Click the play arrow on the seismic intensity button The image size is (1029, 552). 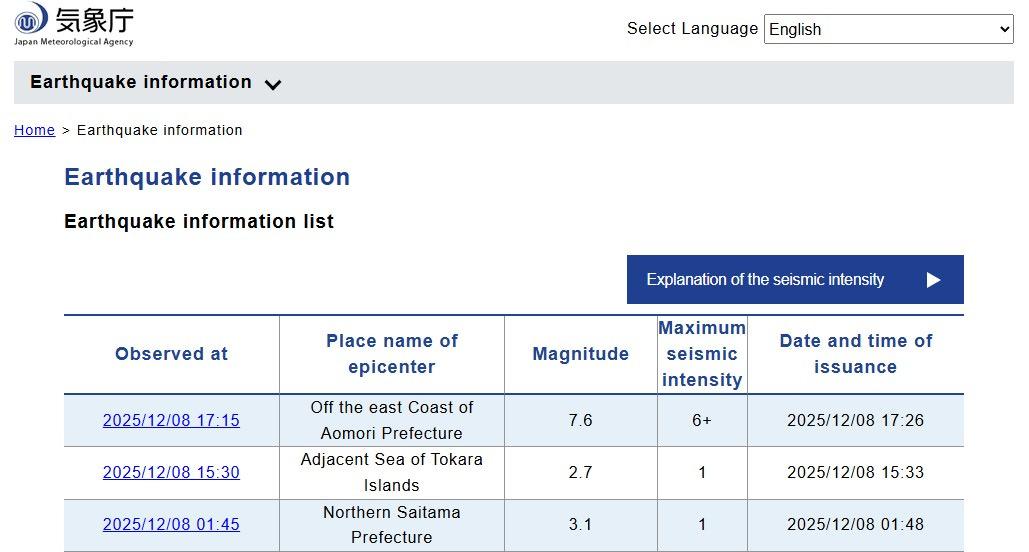933,280
